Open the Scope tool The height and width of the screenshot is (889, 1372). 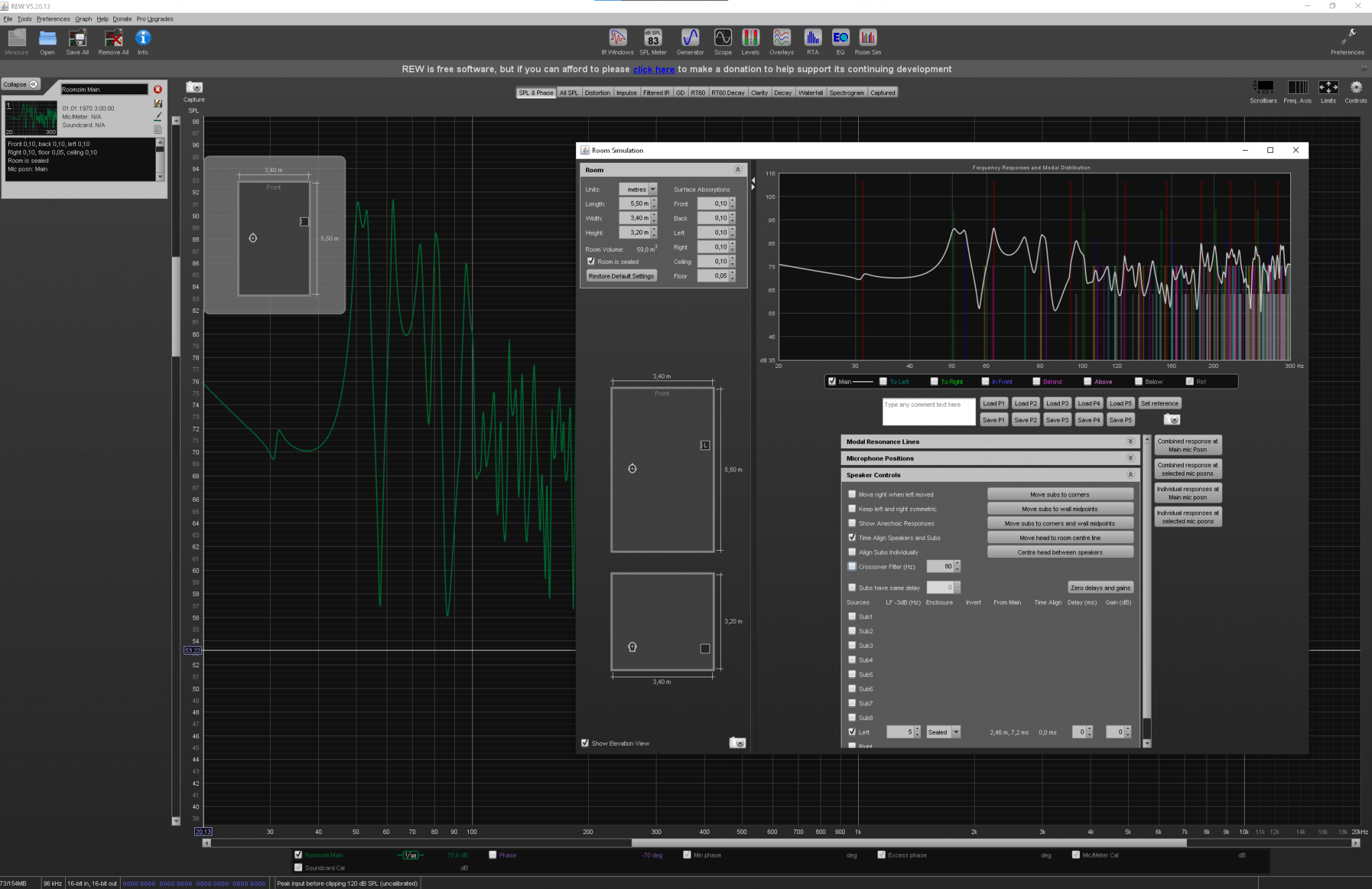point(723,42)
